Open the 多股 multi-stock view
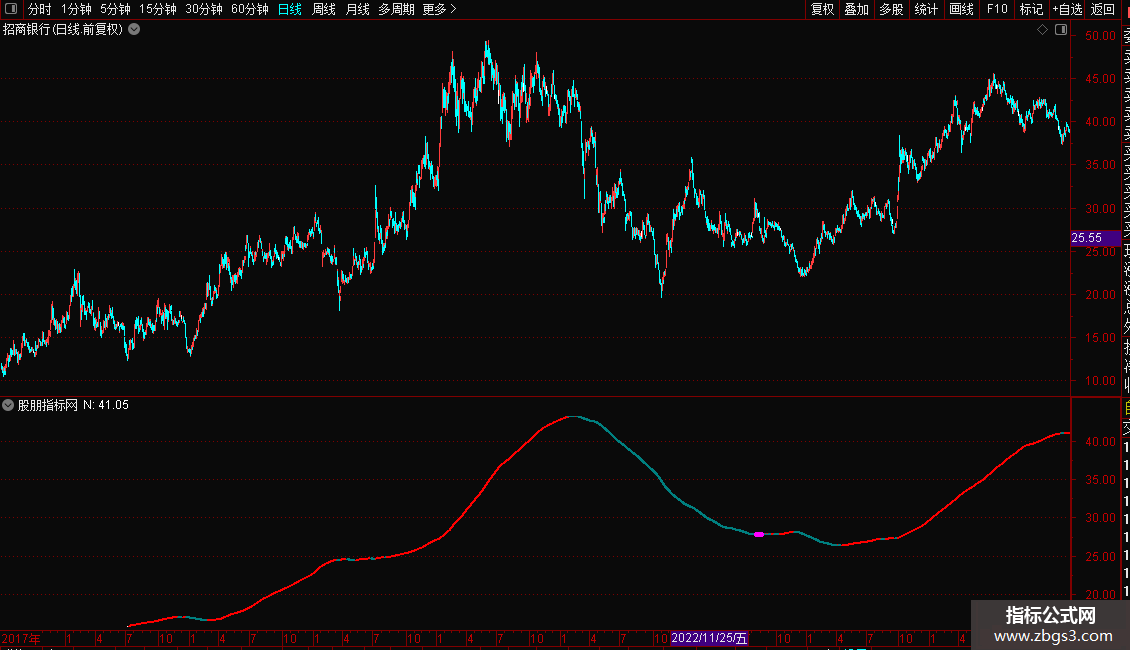 point(891,9)
